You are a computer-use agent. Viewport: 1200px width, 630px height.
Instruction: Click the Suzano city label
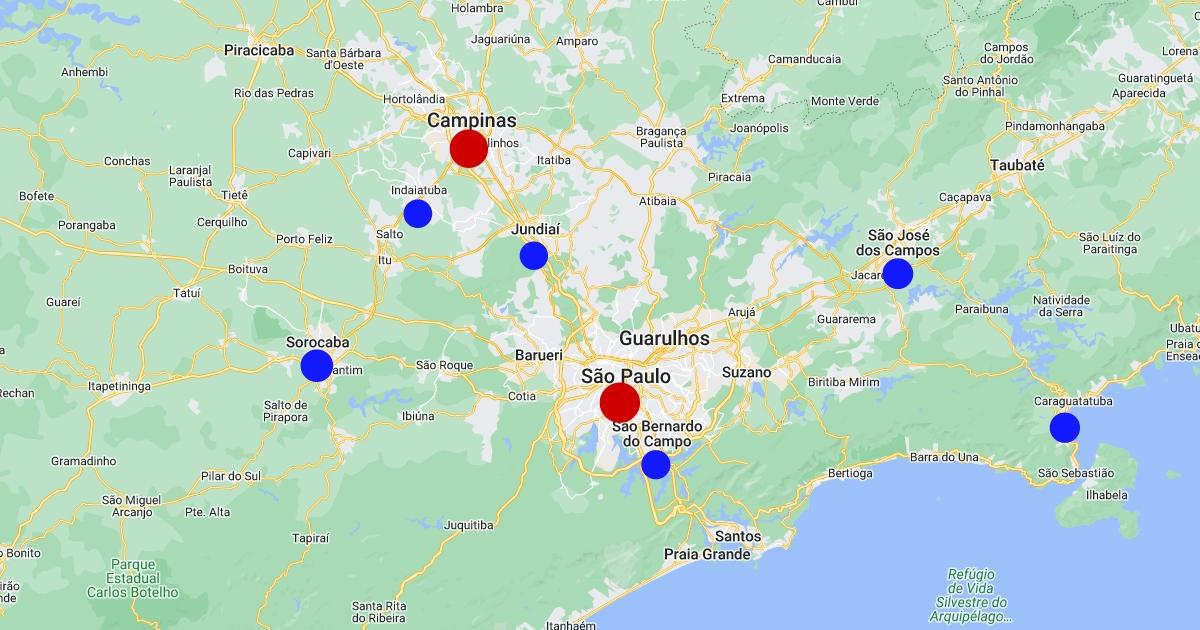[746, 372]
